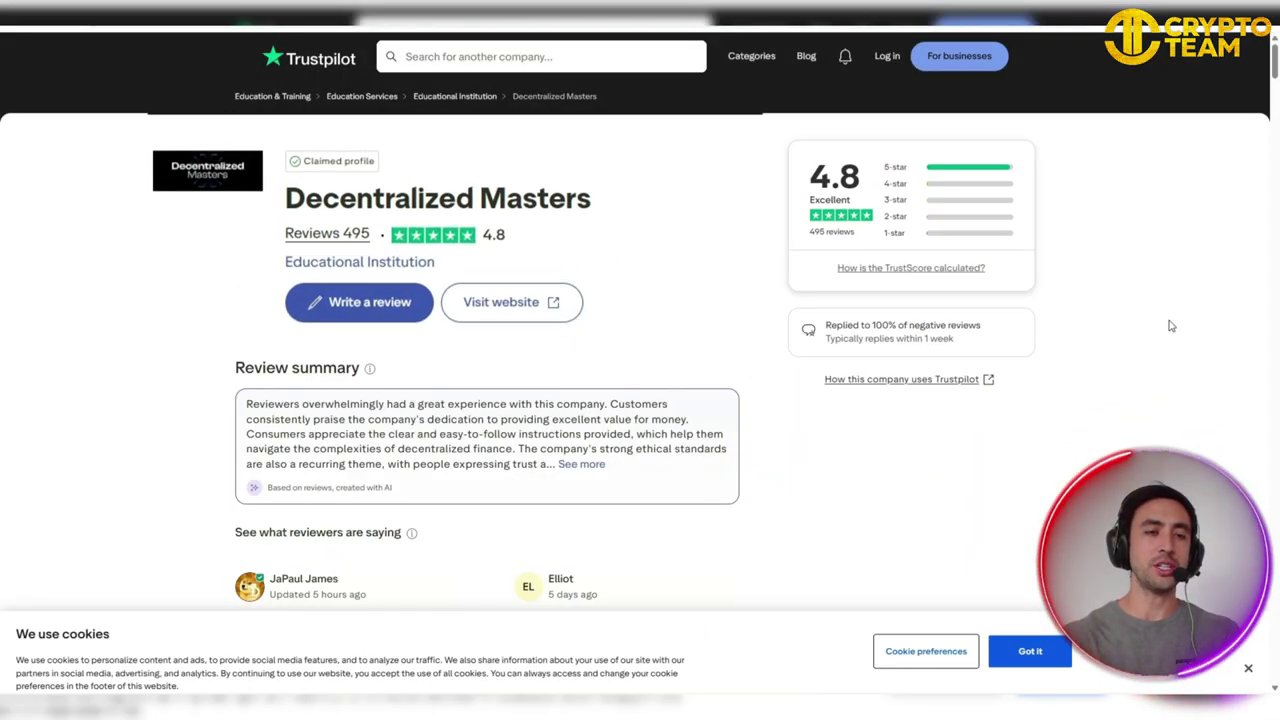Screen dimensions: 1280x720
Task: Select 'Education & Training' in the breadcrumb
Action: click(x=272, y=96)
